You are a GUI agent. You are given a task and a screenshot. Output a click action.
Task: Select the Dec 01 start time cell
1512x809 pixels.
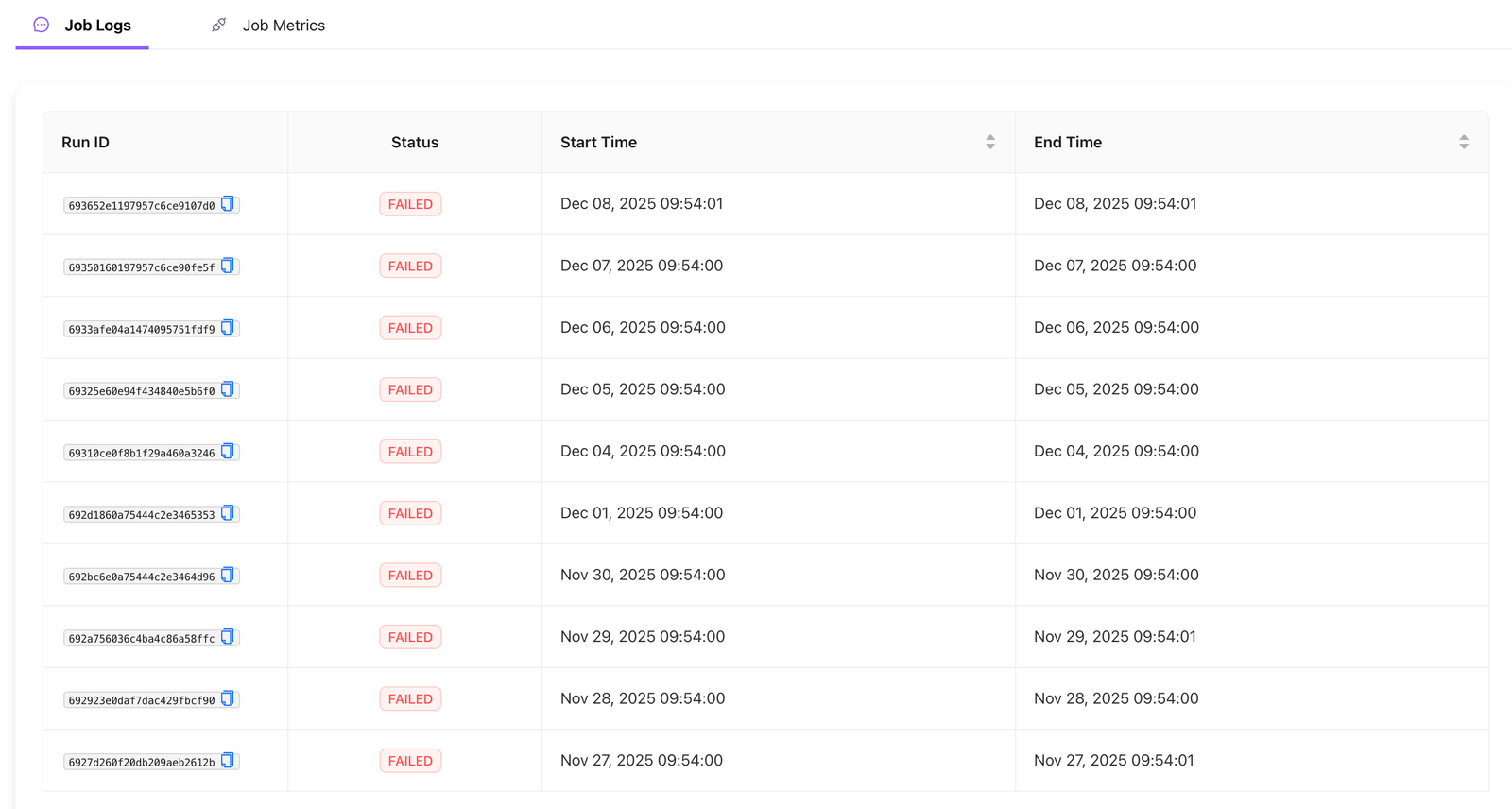click(x=641, y=513)
